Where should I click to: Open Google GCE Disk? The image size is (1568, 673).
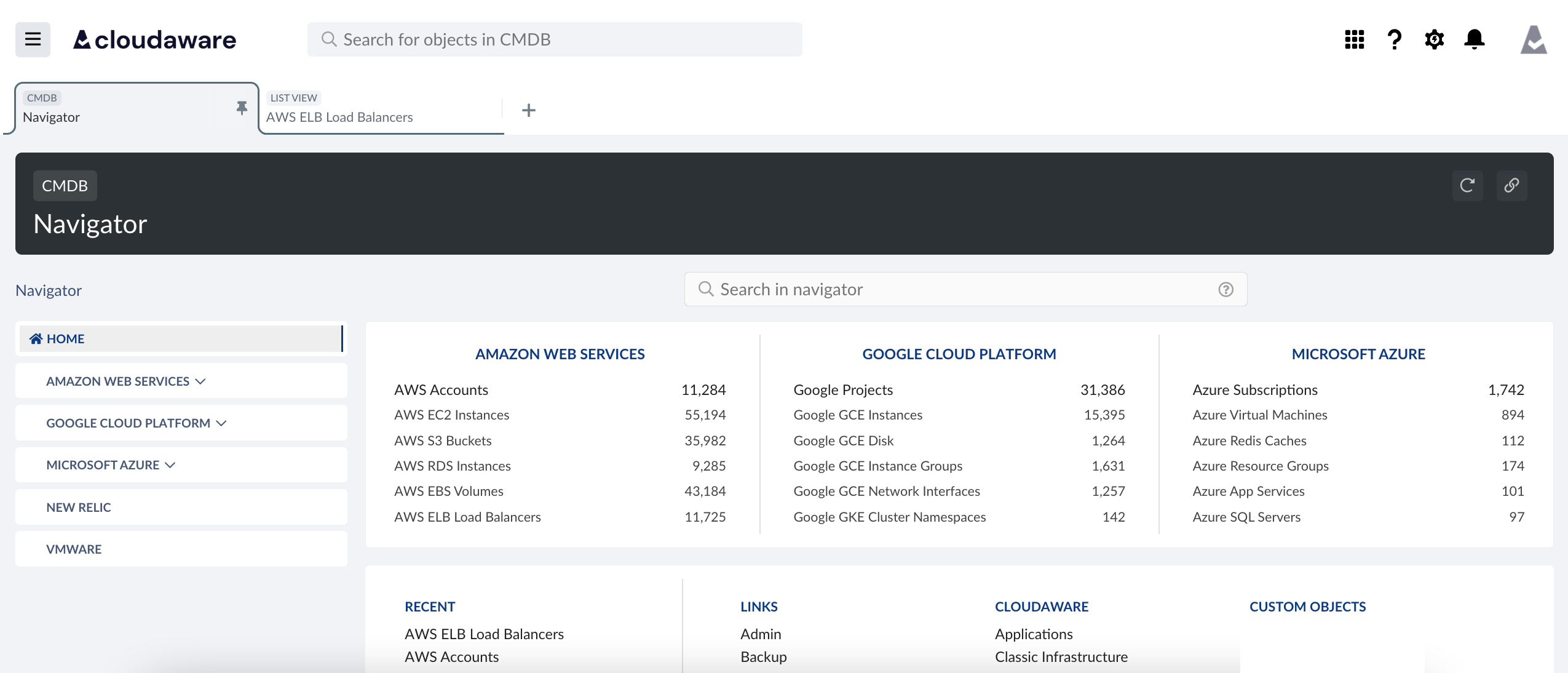tap(843, 440)
